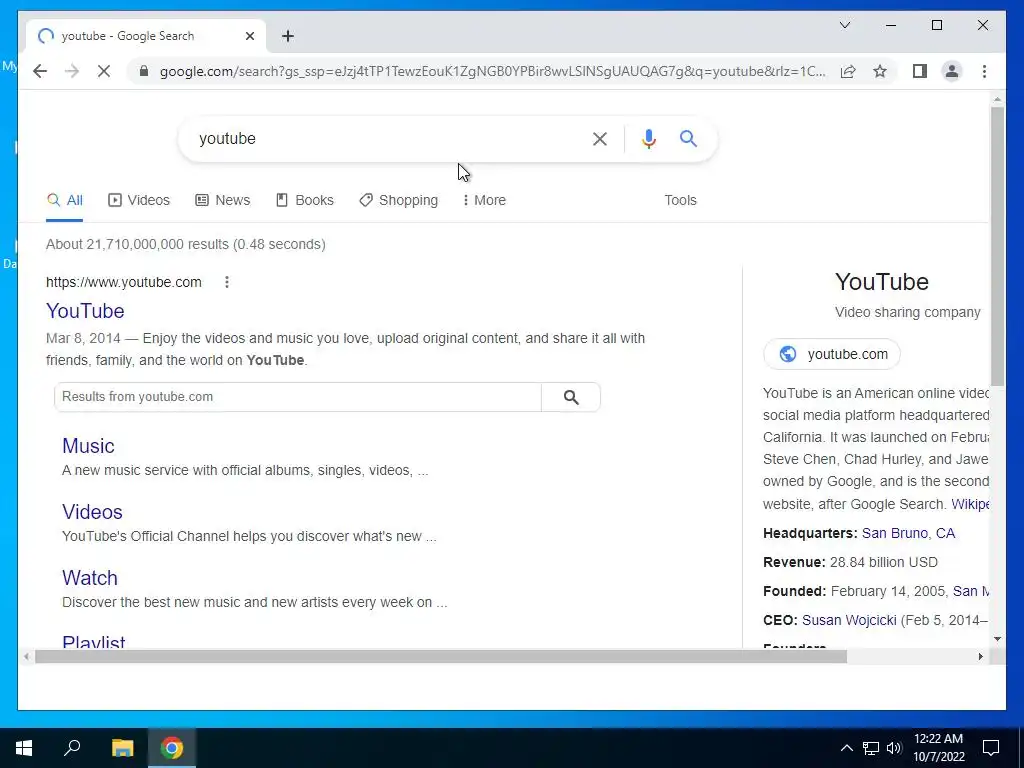Click the vertical scrollbar thumb
Image resolution: width=1024 pixels, height=768 pixels.
(x=997, y=246)
